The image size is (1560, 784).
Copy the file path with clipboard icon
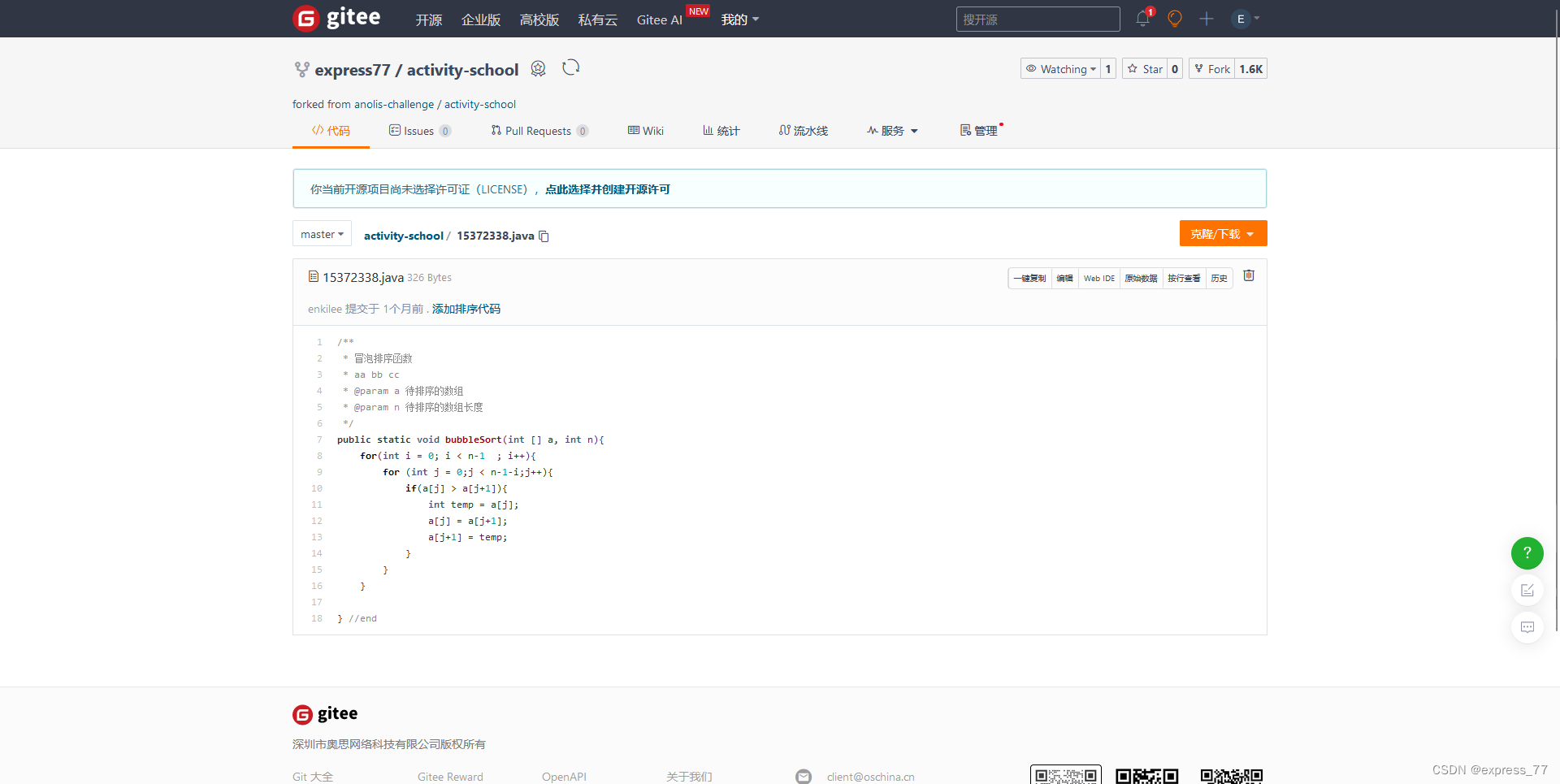click(x=544, y=236)
